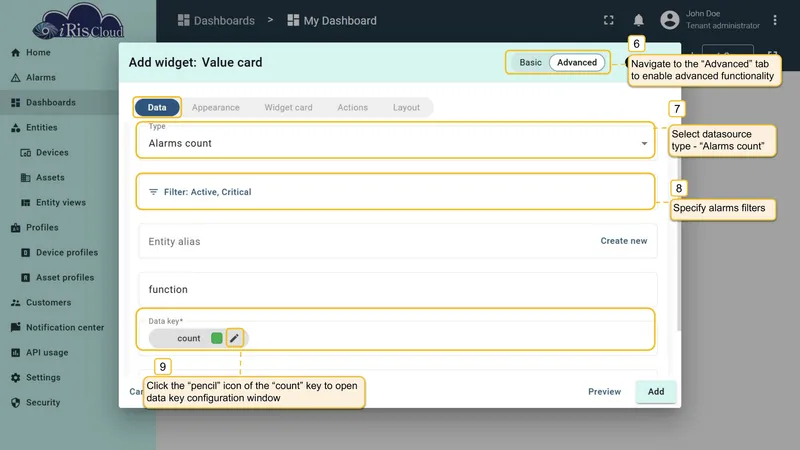The width and height of the screenshot is (800, 450).
Task: Switch to Advanced mode
Action: pyautogui.click(x=577, y=62)
